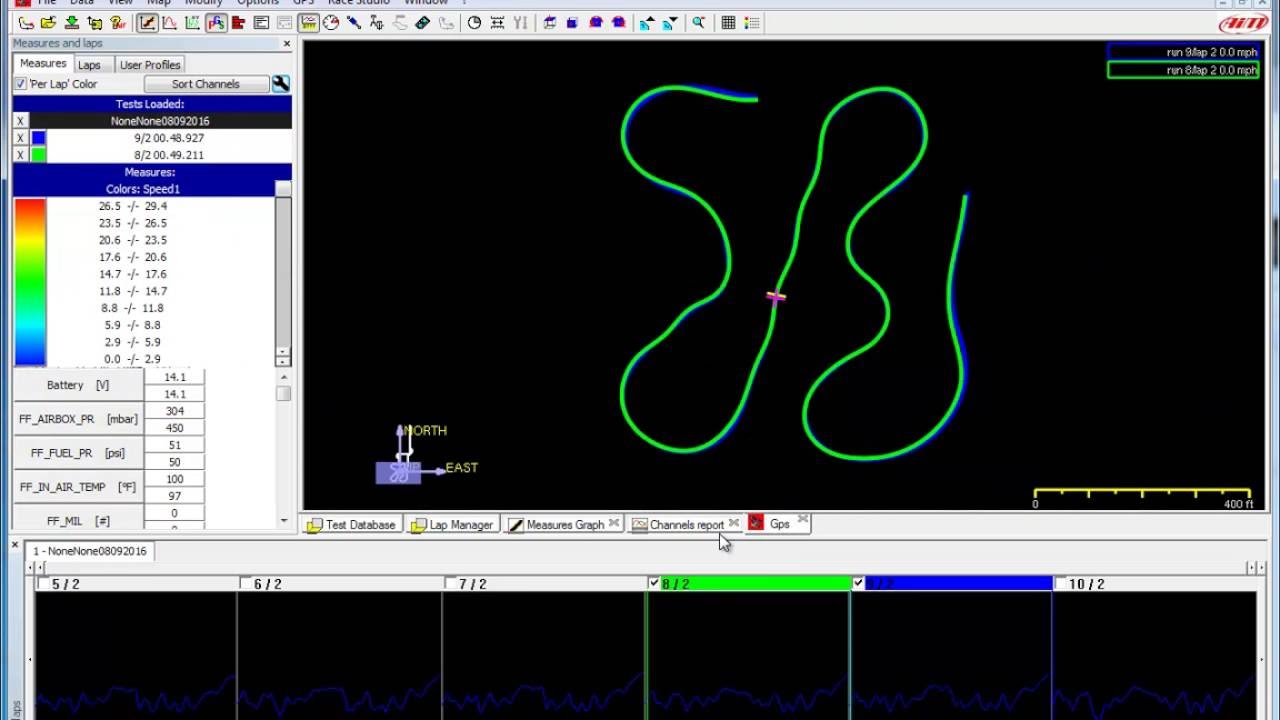Click the green diamond device toolbar icon
1280x720 pixels.
click(x=422, y=22)
